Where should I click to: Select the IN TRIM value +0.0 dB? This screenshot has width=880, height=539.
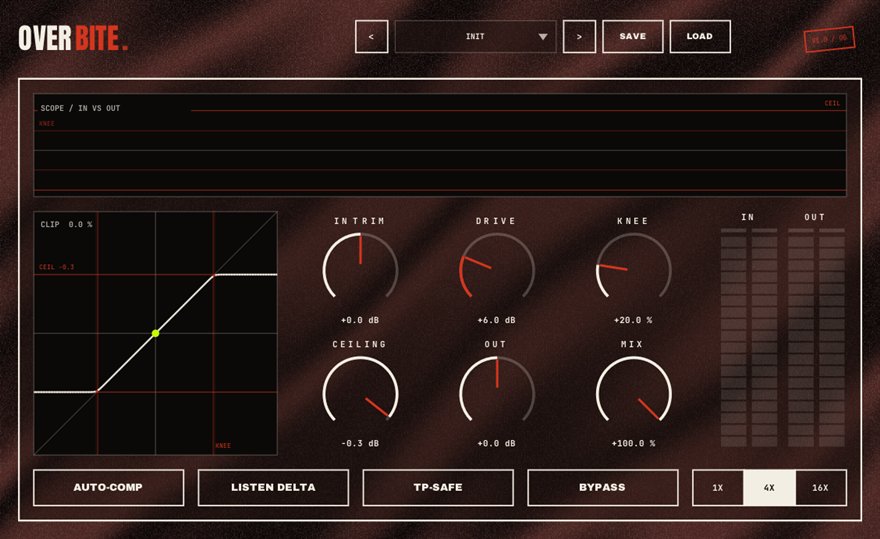click(x=360, y=320)
